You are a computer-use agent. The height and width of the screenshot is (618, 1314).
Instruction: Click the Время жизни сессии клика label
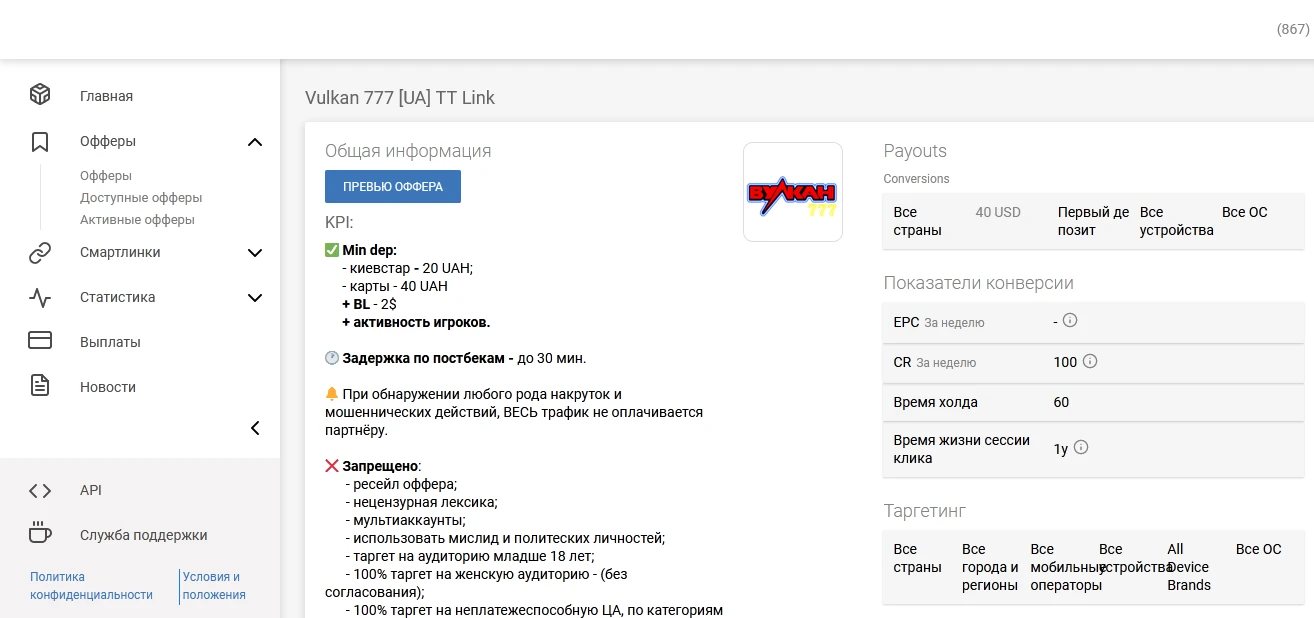[x=961, y=449]
